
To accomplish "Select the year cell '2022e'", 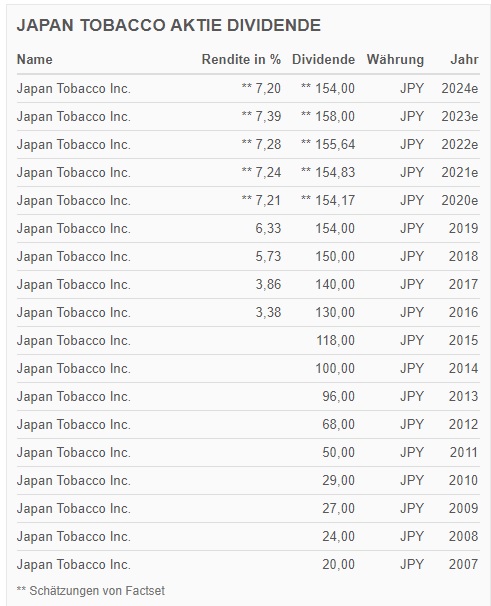I will (x=460, y=144).
